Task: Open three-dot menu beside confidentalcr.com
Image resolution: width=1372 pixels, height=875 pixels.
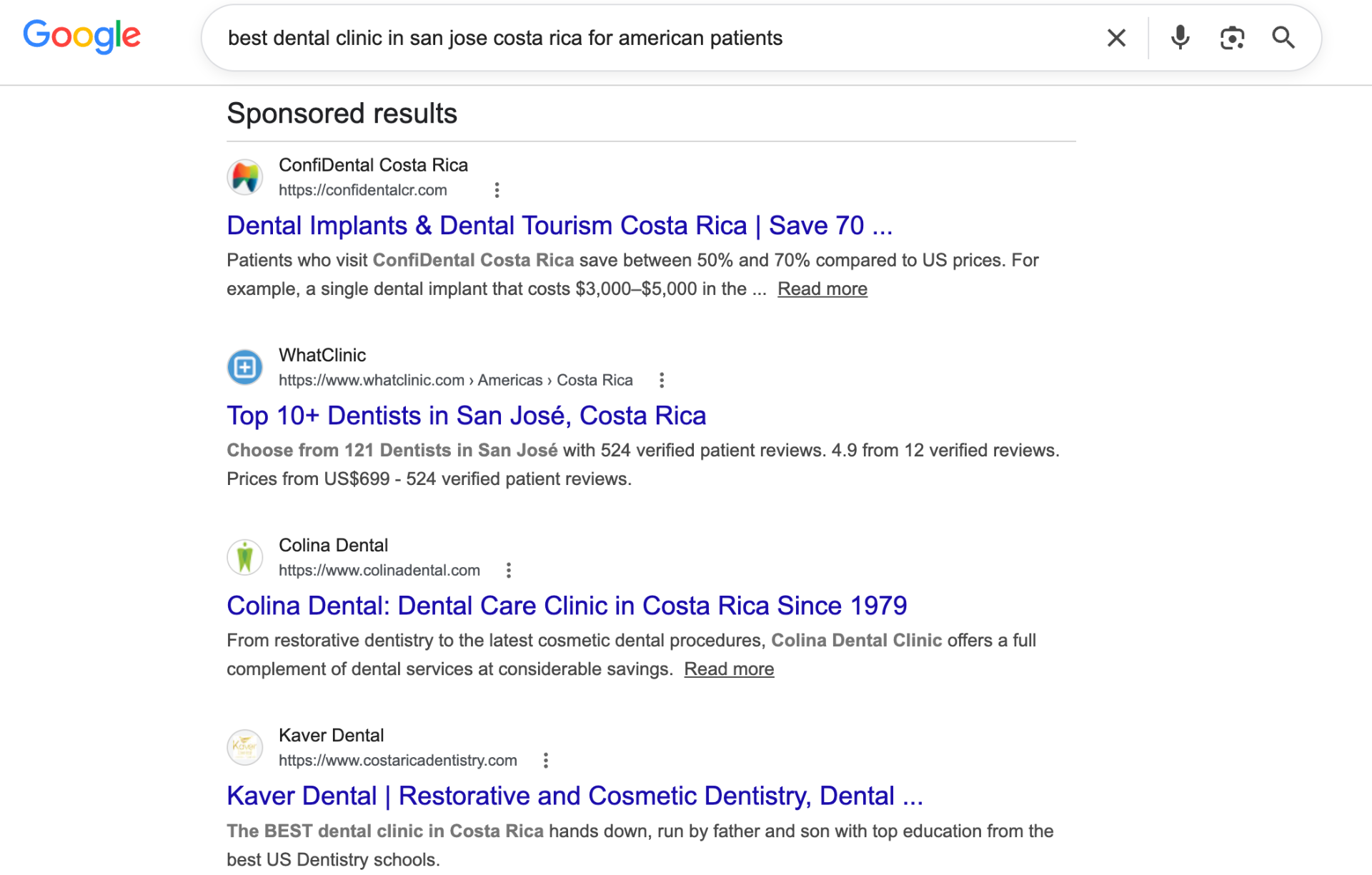Action: point(497,190)
